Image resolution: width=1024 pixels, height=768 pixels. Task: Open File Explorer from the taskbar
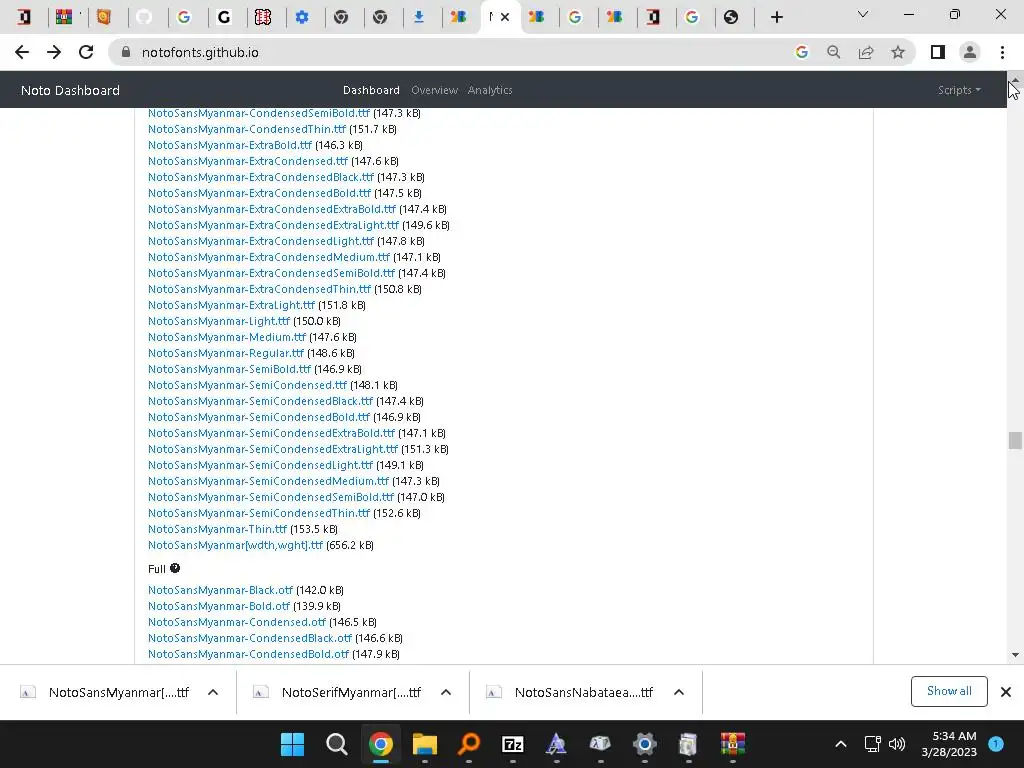pos(424,744)
